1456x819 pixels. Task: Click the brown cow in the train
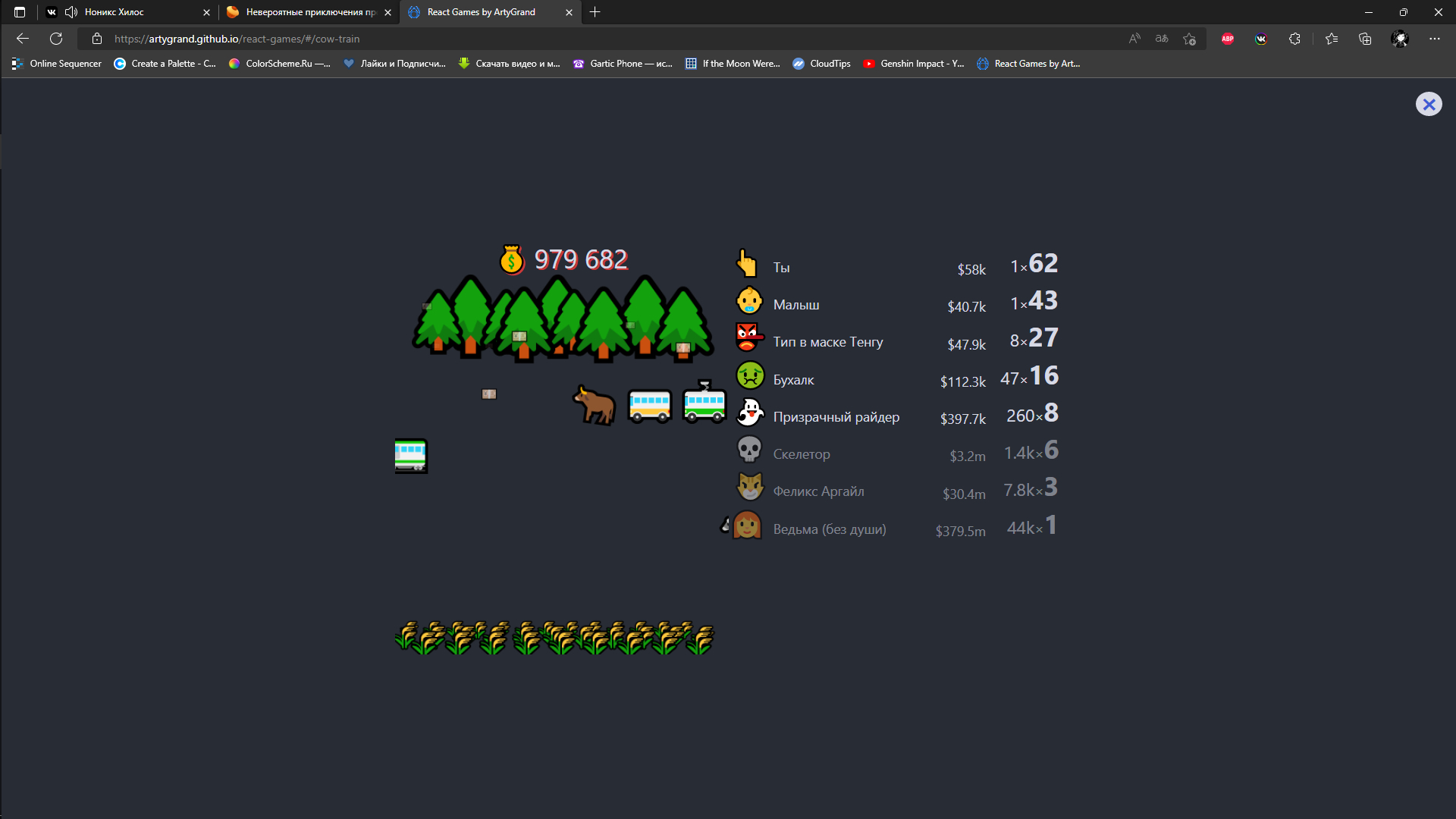(x=595, y=404)
